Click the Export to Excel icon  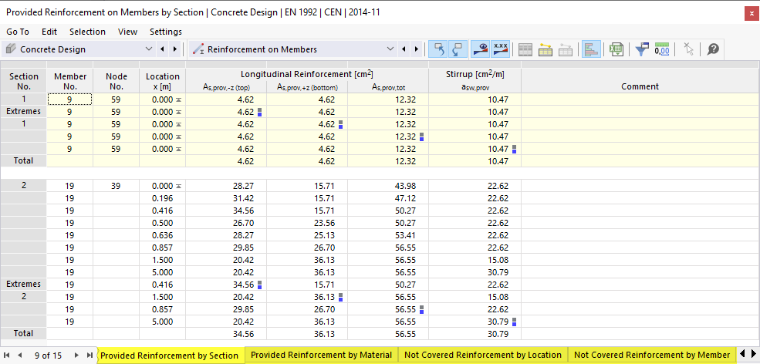(616, 49)
